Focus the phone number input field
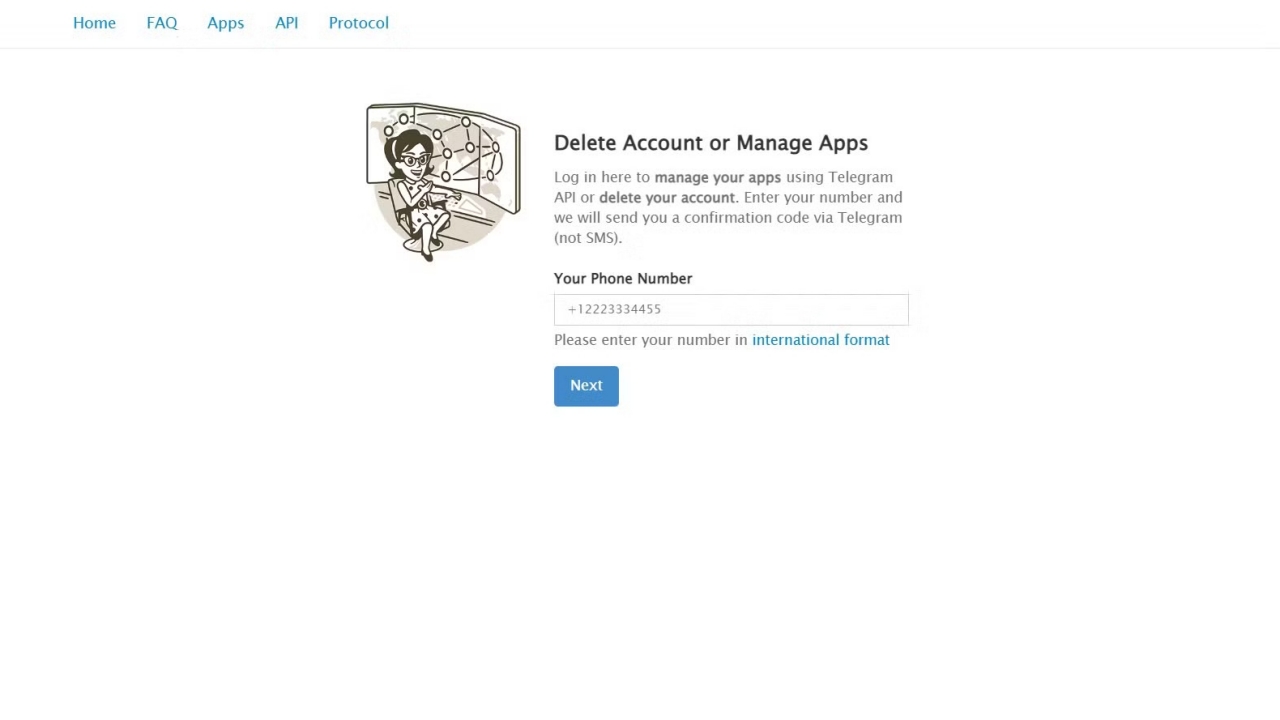This screenshot has width=1280, height=720. coord(731,309)
